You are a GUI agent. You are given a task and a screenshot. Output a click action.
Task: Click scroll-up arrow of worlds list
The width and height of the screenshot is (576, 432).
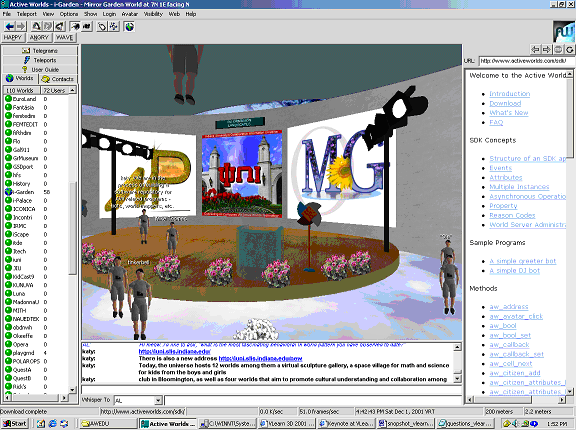[x=72, y=90]
